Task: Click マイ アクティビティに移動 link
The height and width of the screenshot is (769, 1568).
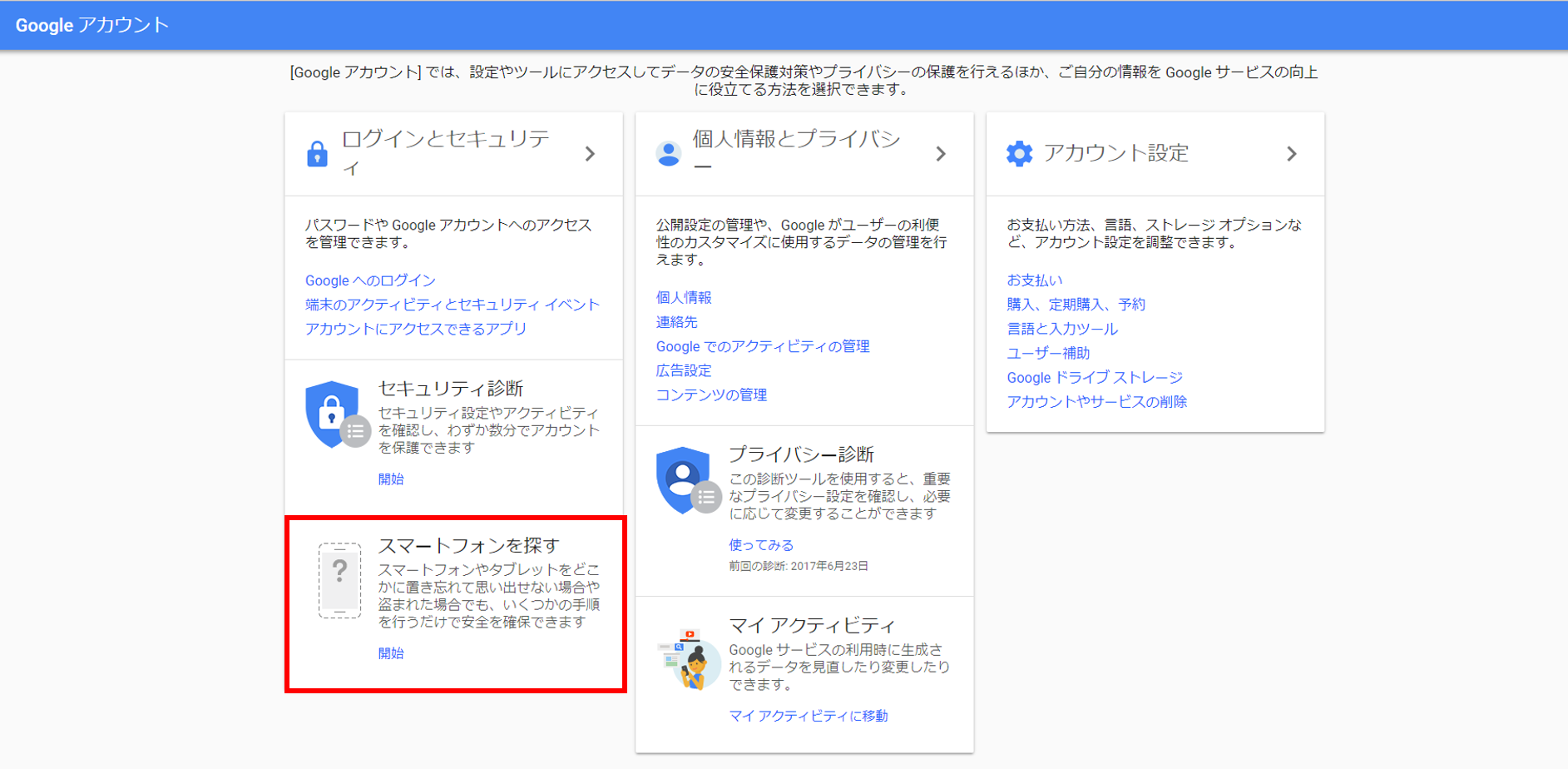Action: [809, 716]
